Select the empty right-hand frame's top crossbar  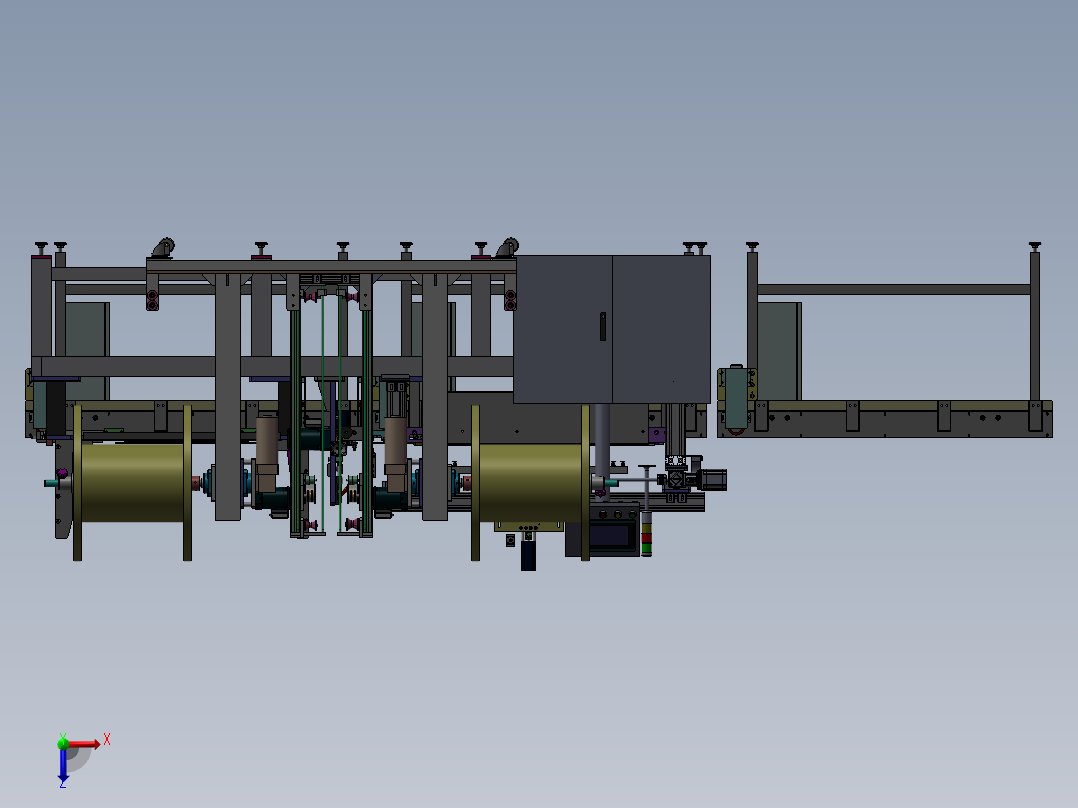pyautogui.click(x=894, y=290)
